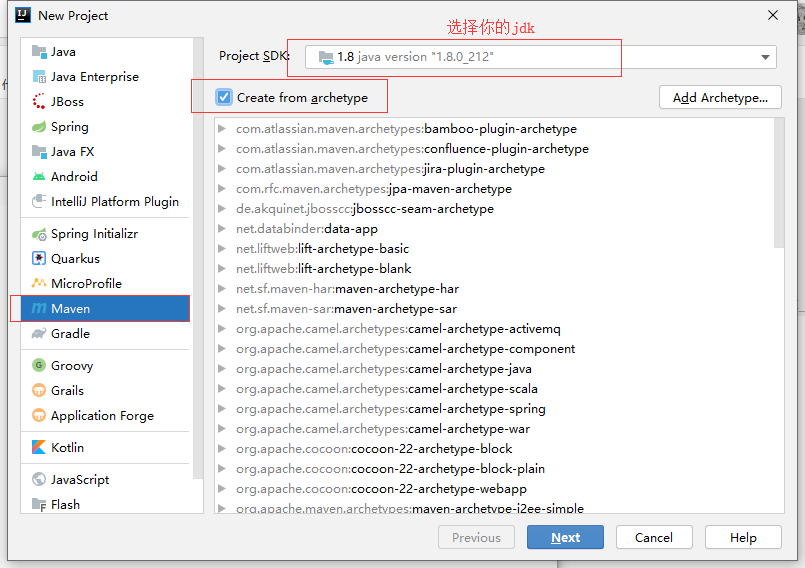Viewport: 805px width, 568px height.
Task: Select camel-archetype-war list entry
Action: point(383,429)
